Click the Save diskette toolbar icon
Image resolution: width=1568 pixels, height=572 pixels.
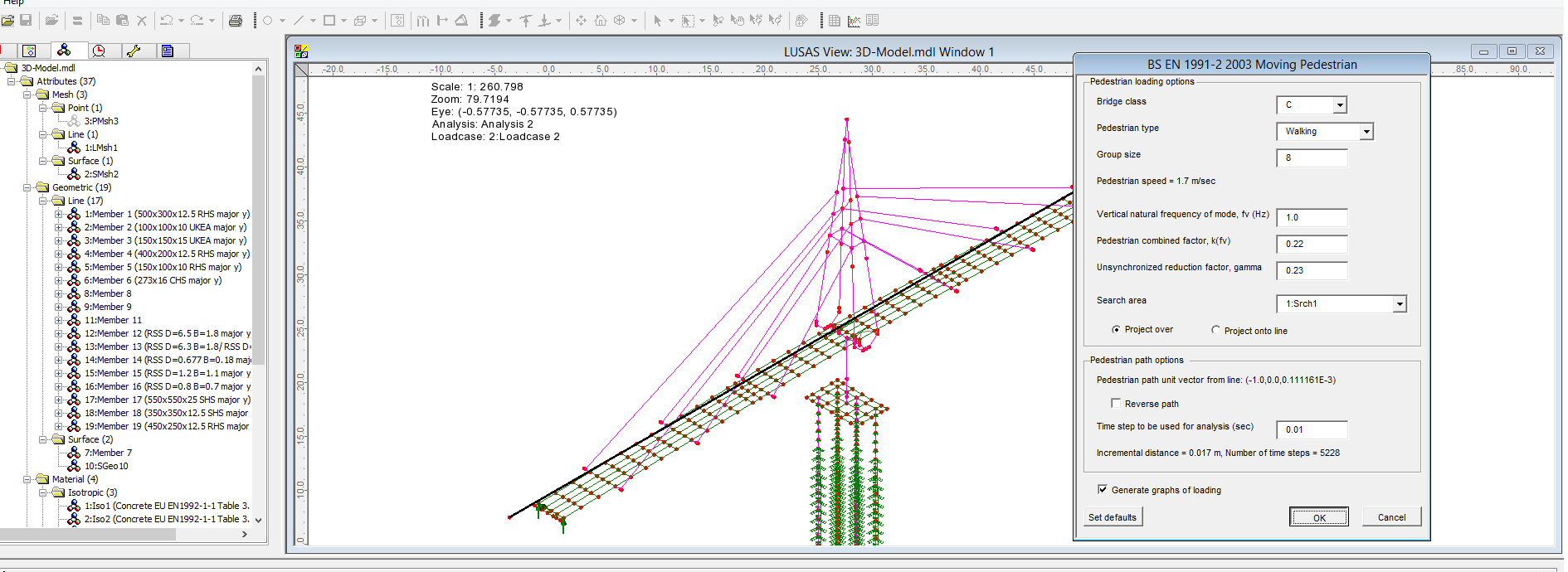26,21
